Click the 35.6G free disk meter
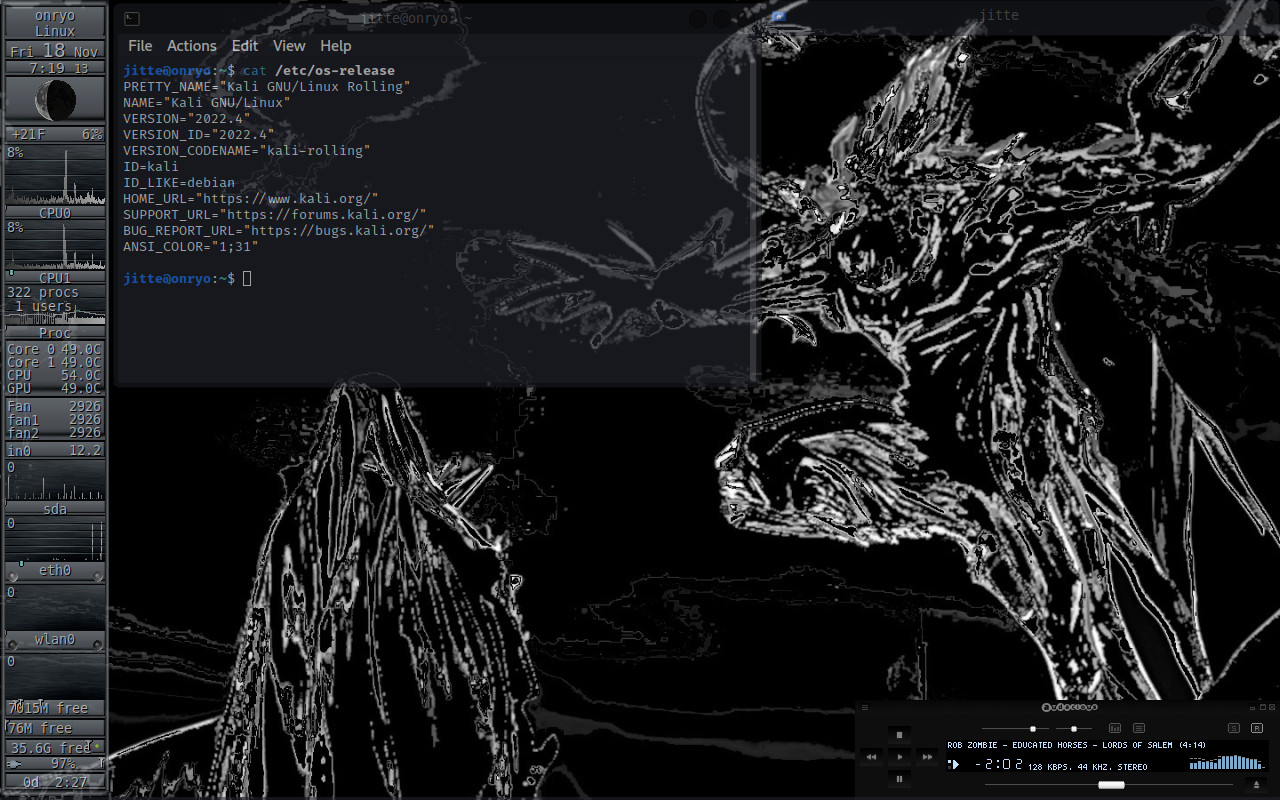 click(55, 748)
